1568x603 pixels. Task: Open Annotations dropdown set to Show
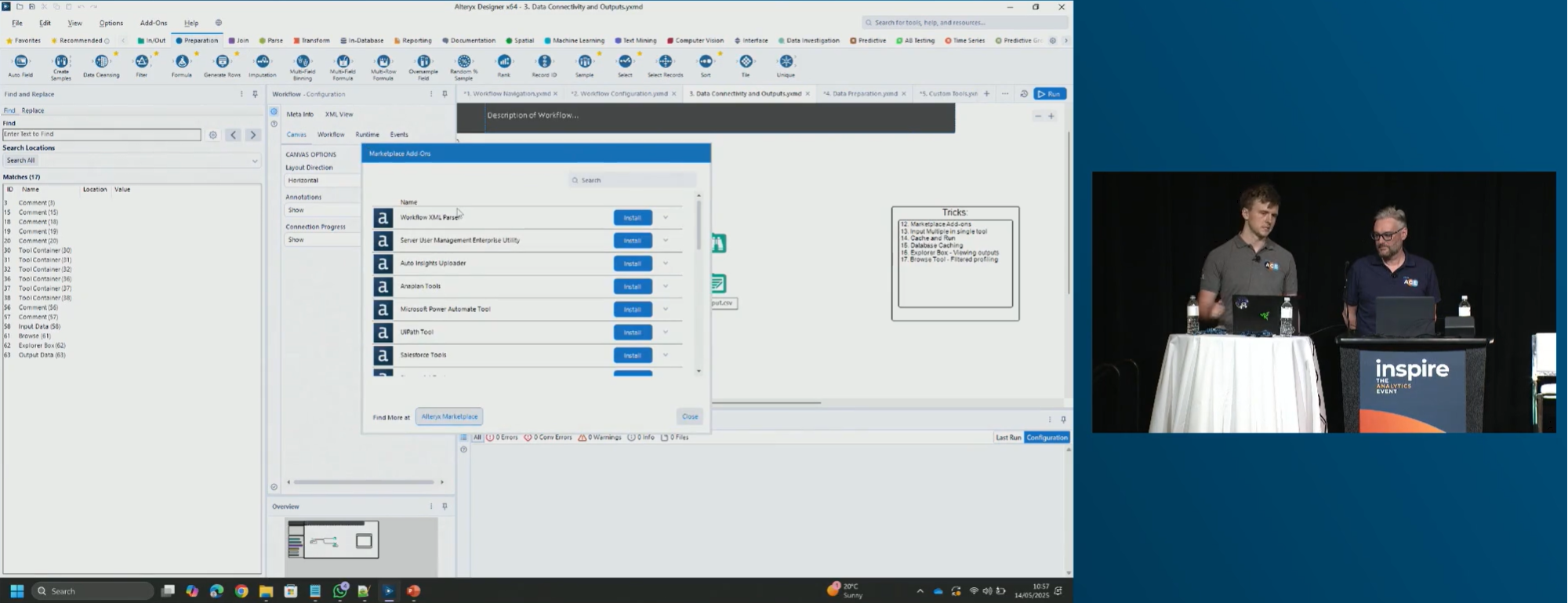click(322, 210)
